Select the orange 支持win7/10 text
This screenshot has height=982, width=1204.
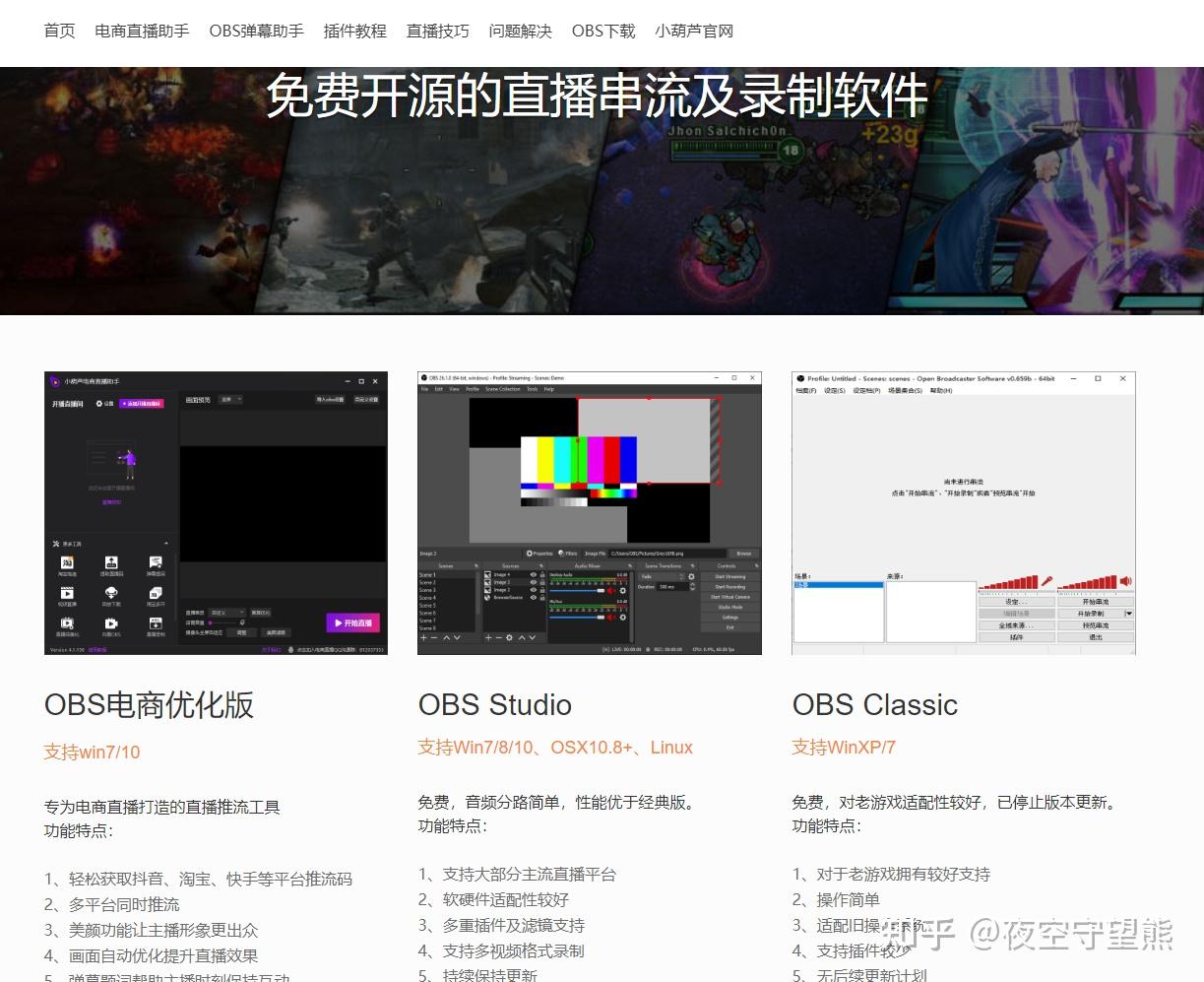92,753
